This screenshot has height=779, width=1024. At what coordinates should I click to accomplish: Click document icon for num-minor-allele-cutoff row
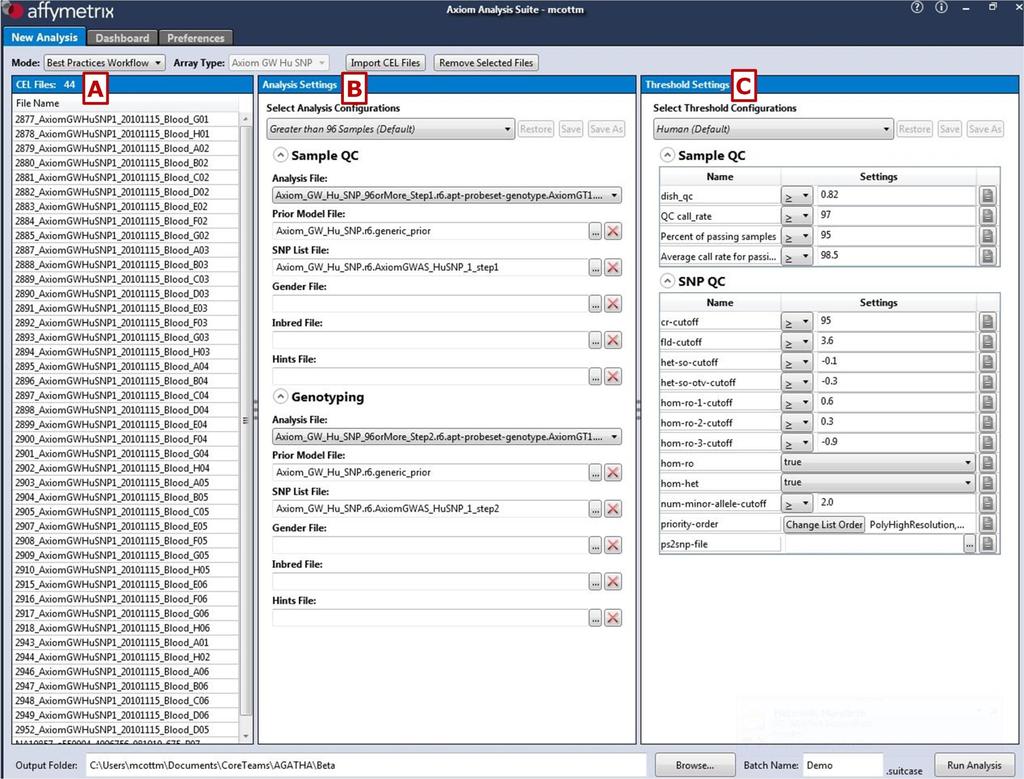click(x=987, y=503)
